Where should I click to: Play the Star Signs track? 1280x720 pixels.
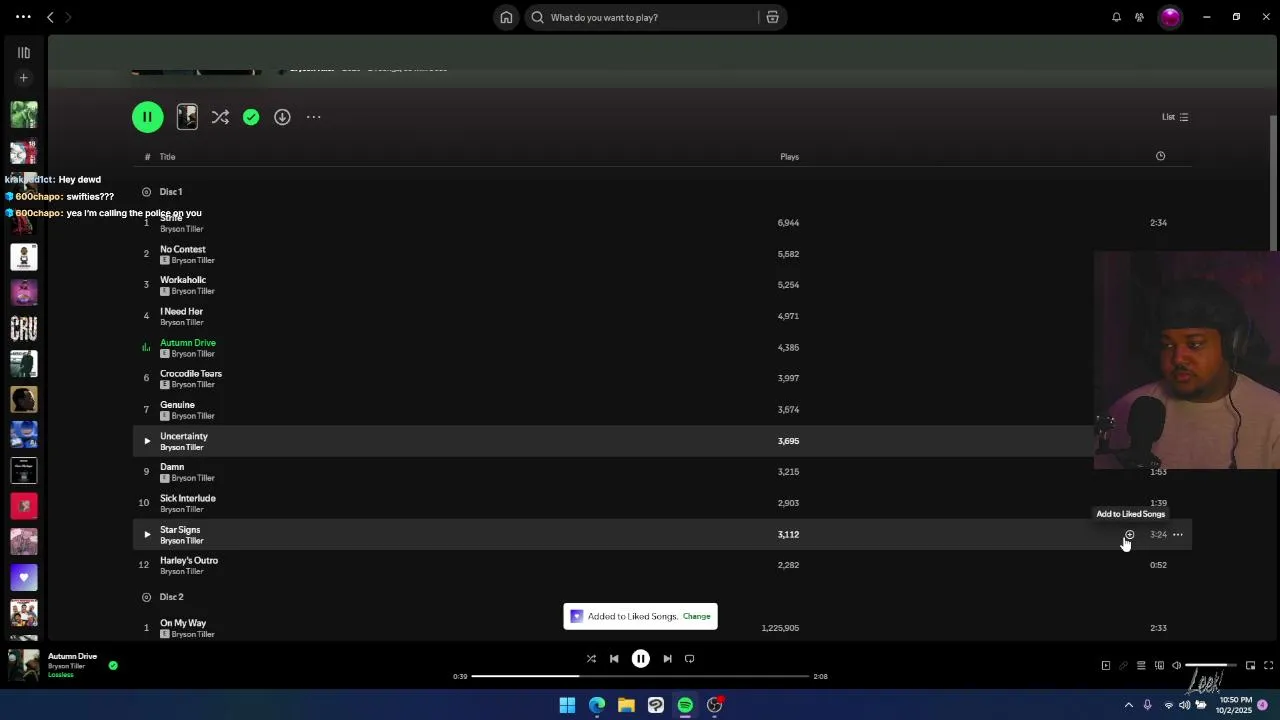point(147,534)
